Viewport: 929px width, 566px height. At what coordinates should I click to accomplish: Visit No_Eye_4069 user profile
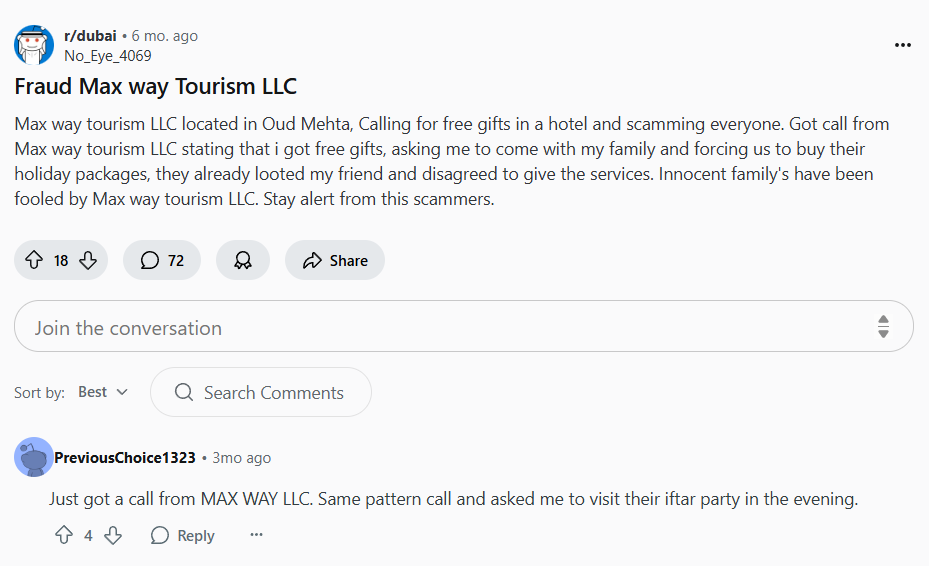pyautogui.click(x=108, y=56)
